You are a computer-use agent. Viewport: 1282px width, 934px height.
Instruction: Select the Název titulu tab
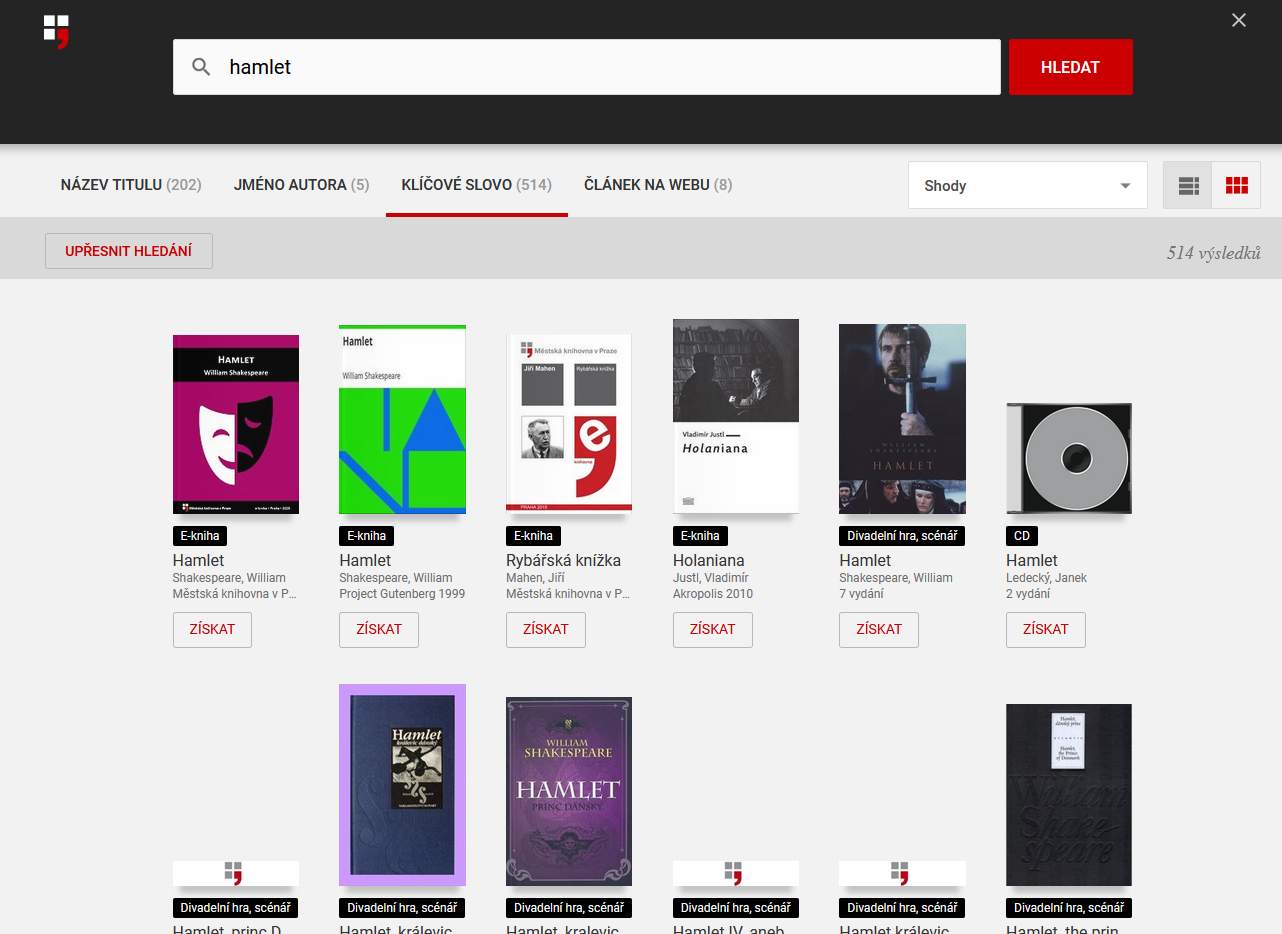(x=131, y=185)
